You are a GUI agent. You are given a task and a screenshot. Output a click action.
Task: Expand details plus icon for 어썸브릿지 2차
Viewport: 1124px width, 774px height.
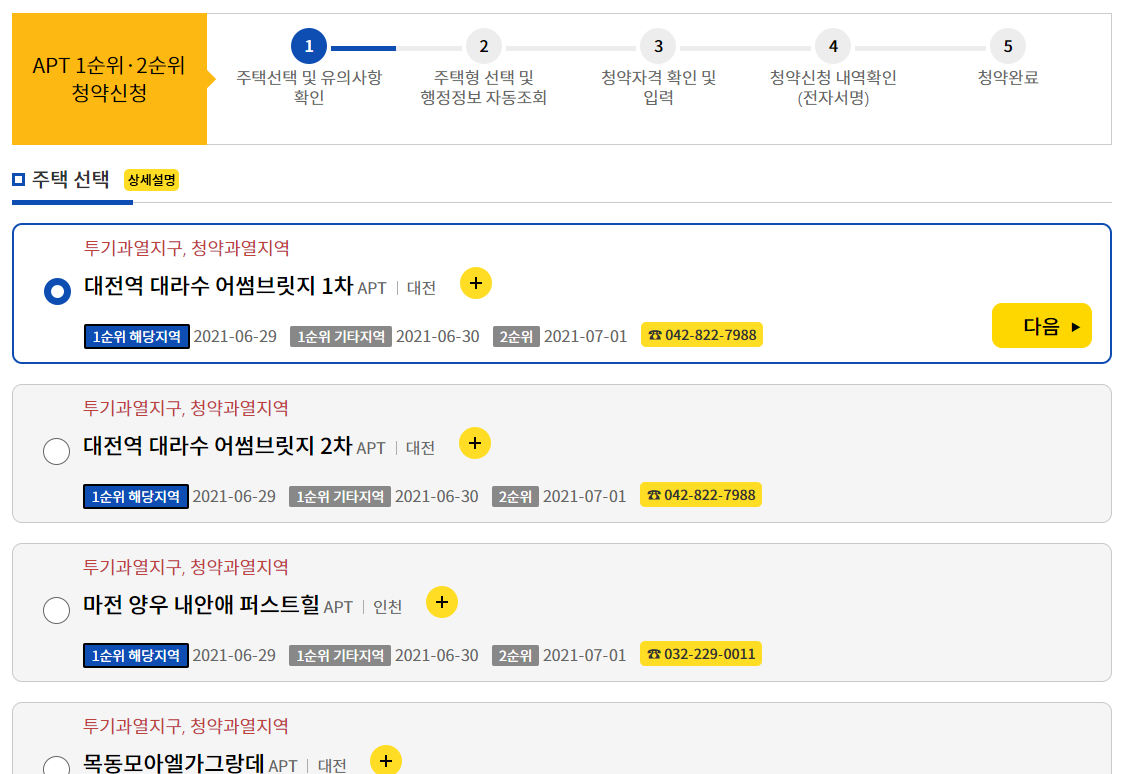(x=475, y=443)
